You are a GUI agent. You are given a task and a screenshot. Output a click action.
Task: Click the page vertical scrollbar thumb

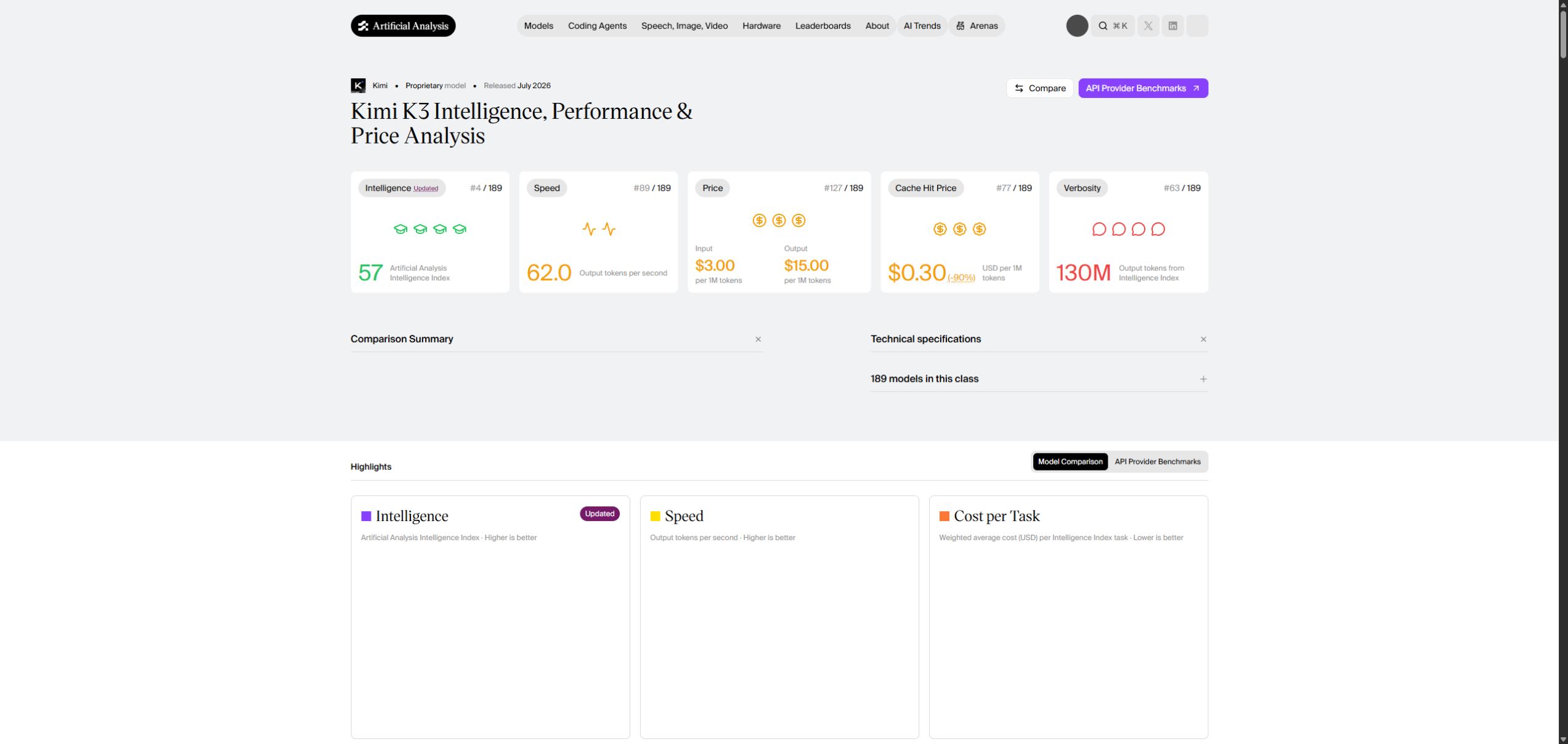click(1563, 34)
